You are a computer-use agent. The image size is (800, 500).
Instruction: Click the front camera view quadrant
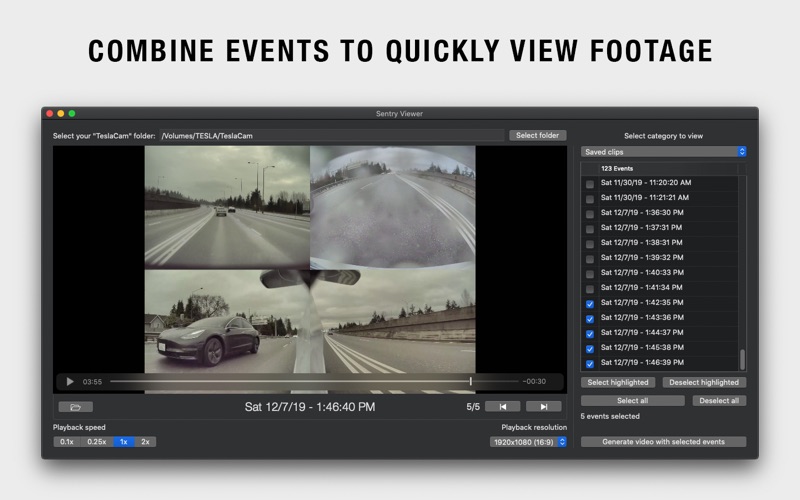pos(227,207)
